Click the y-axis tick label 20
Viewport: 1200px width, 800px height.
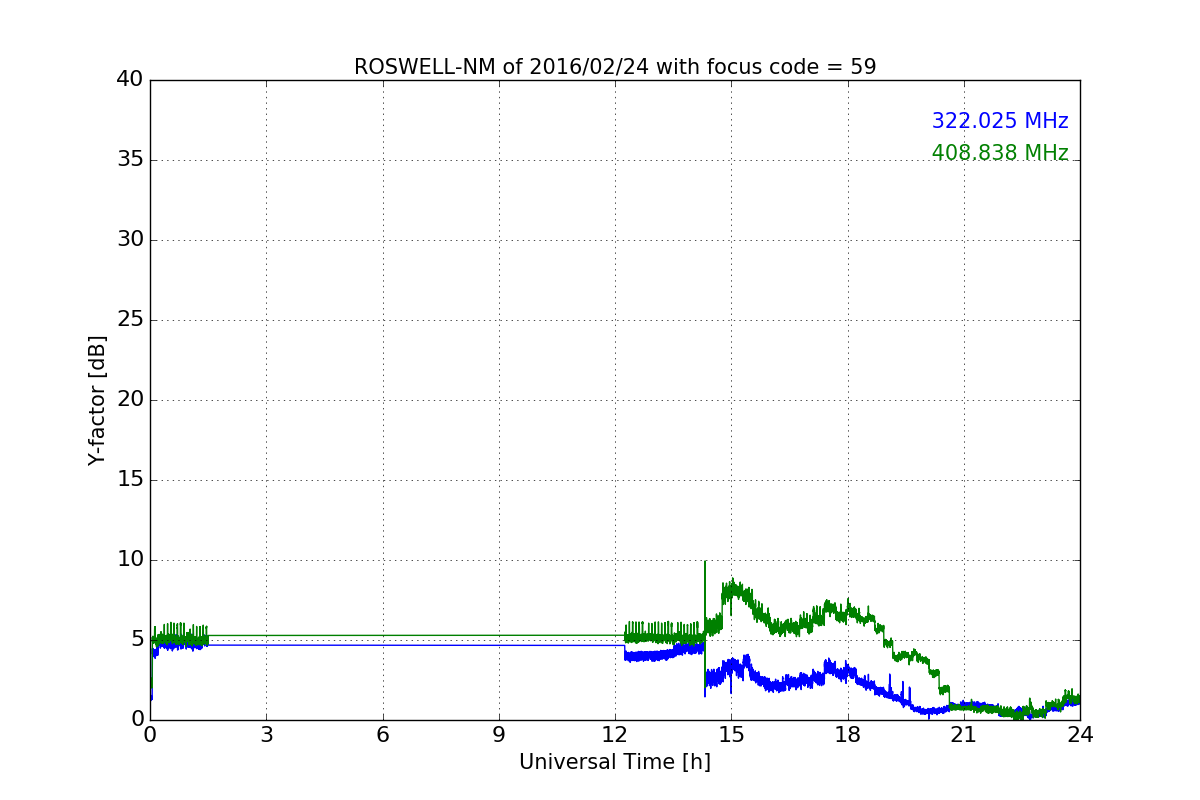(x=130, y=400)
